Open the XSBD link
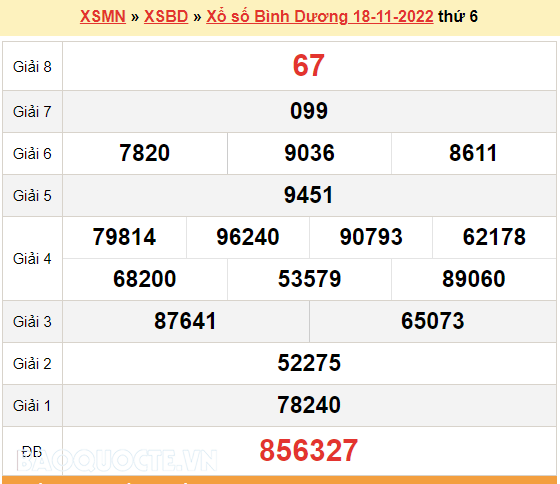The width and height of the screenshot is (560, 484). (x=166, y=16)
